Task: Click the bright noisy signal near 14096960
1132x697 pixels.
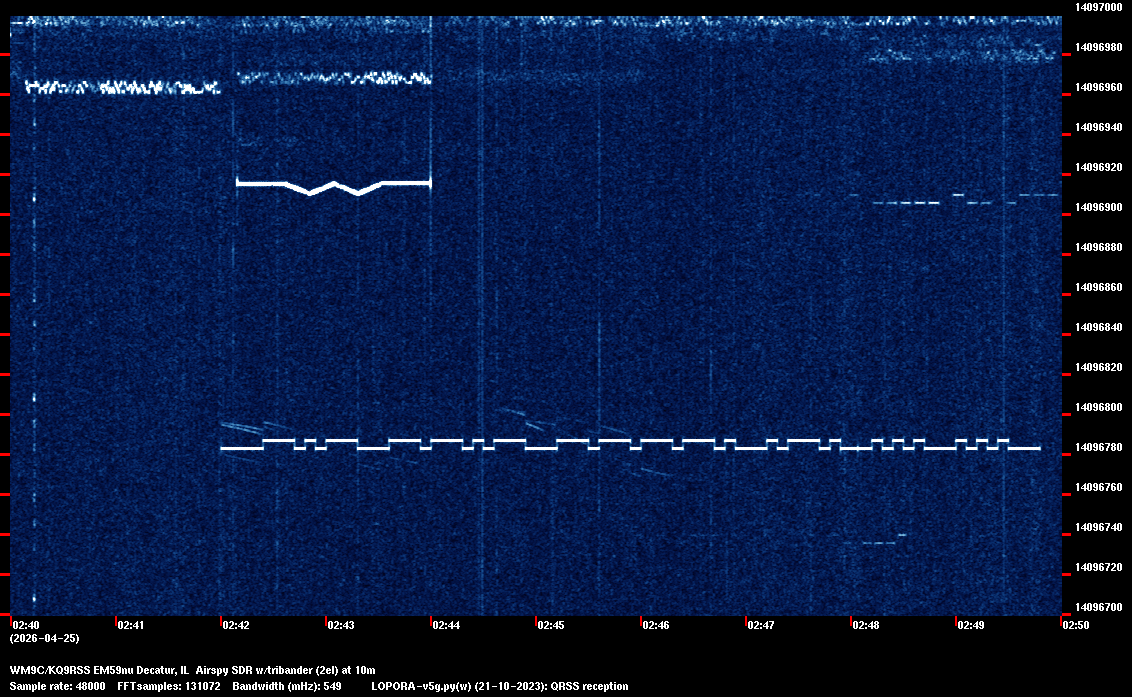Action: (x=120, y=88)
